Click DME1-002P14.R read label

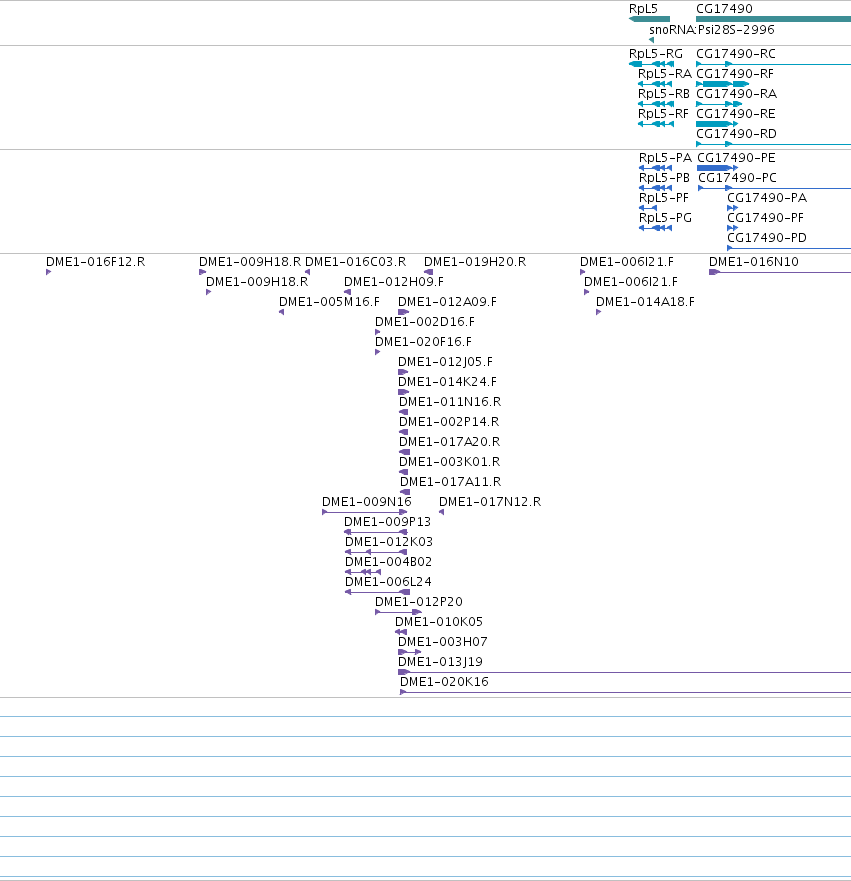449,421
